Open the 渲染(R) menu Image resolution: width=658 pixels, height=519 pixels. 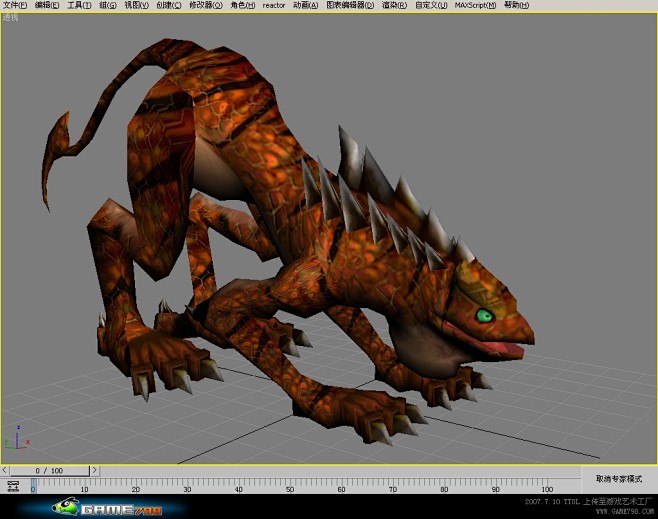point(394,5)
